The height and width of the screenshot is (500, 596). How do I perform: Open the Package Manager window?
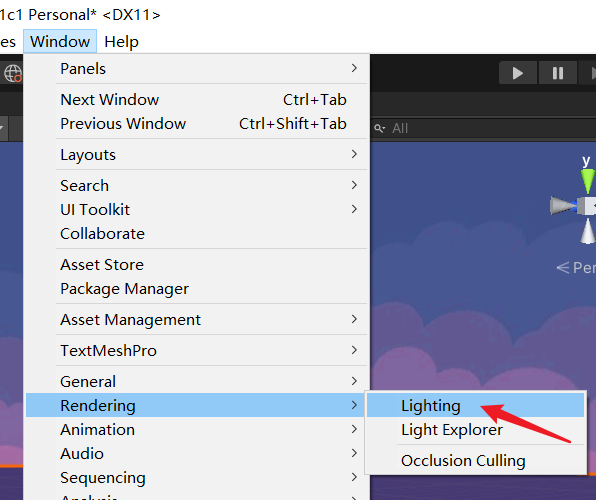coord(196,289)
